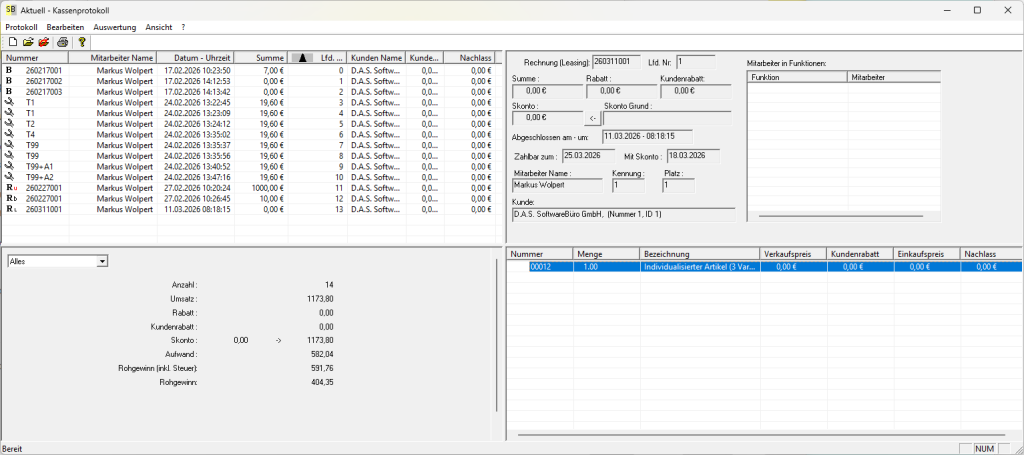Open the 'Alles' filter dropdown

[102, 261]
